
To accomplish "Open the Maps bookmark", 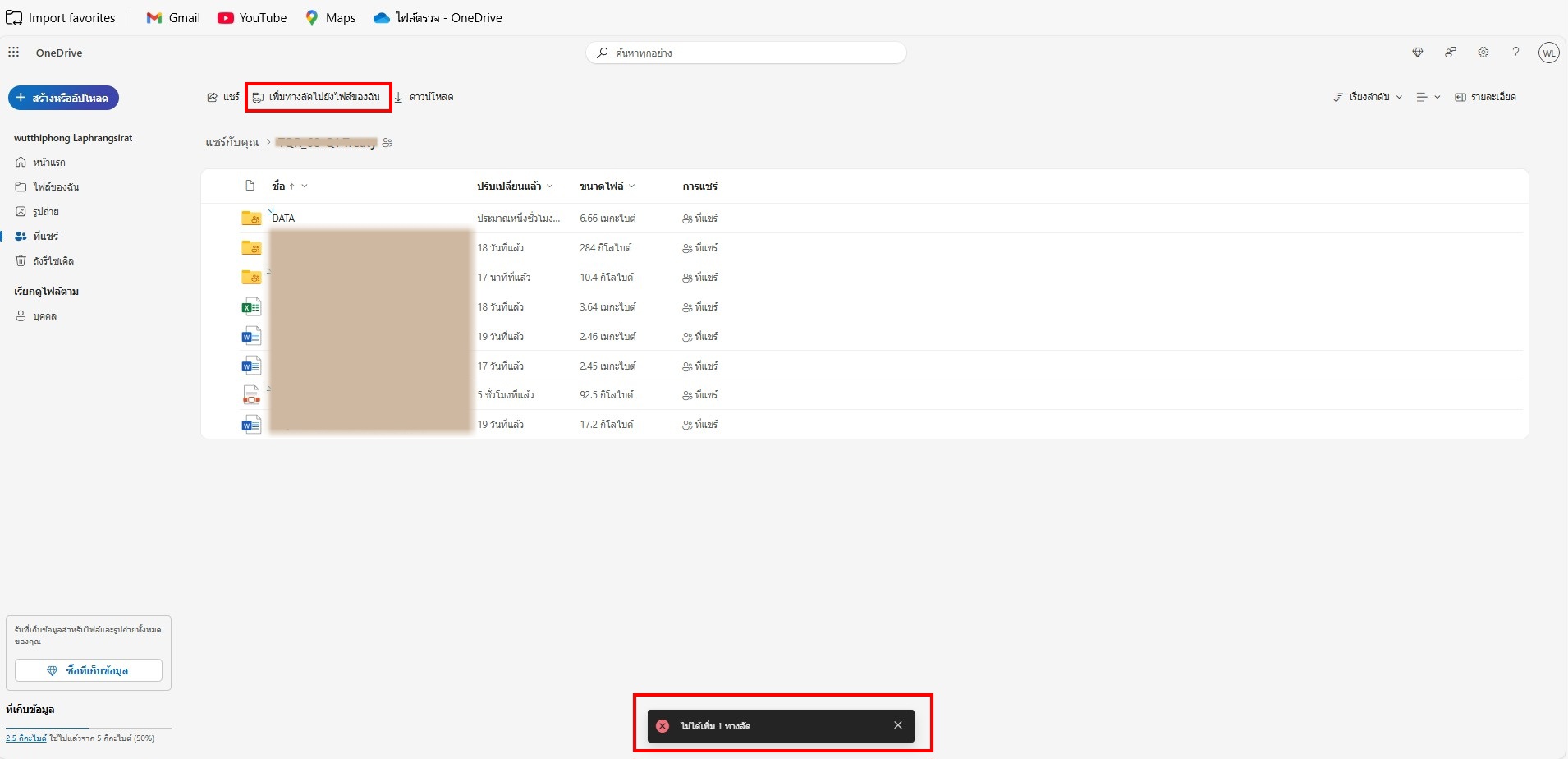I will [330, 17].
